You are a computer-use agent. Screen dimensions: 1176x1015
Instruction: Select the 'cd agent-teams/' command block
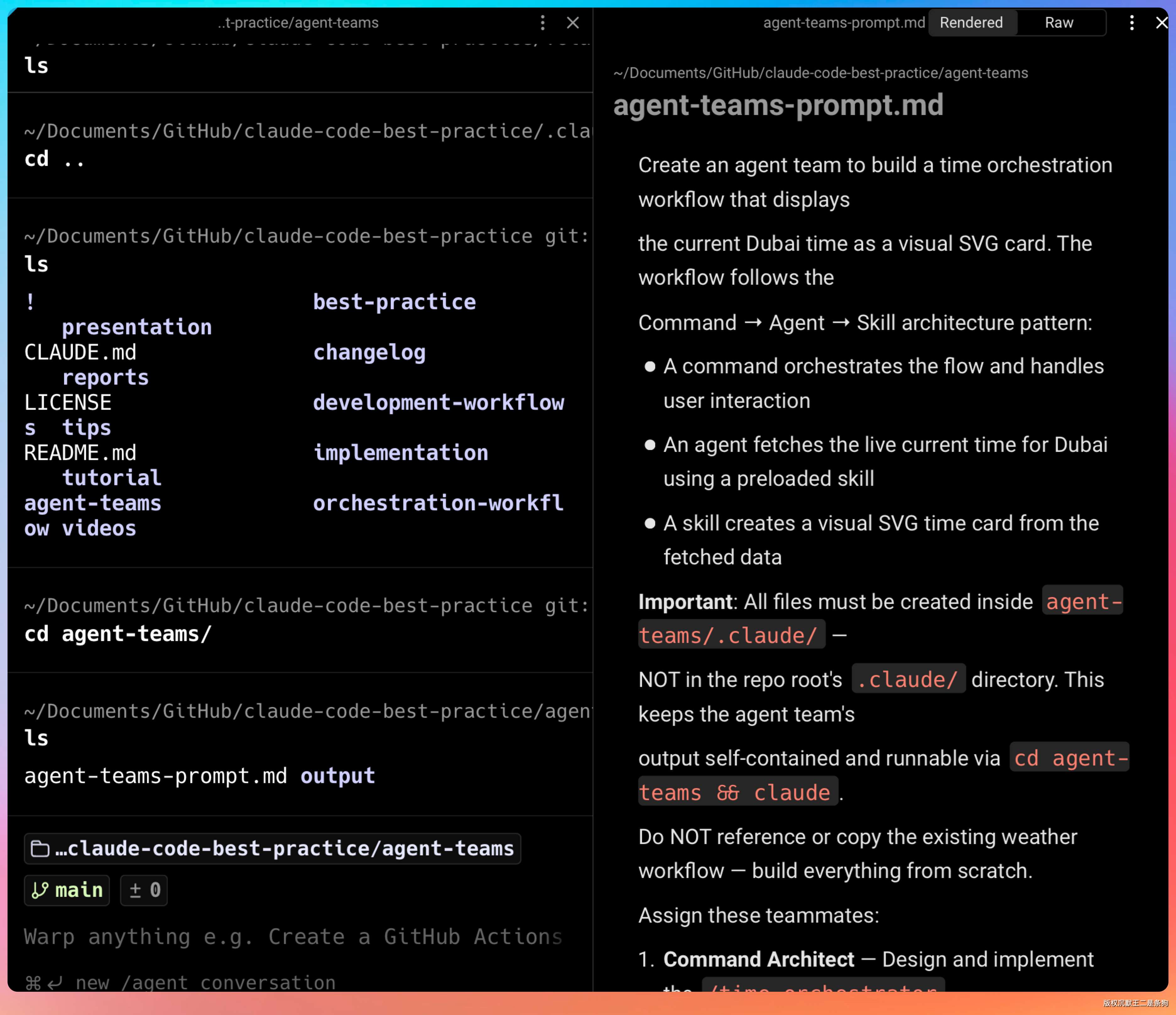[118, 634]
